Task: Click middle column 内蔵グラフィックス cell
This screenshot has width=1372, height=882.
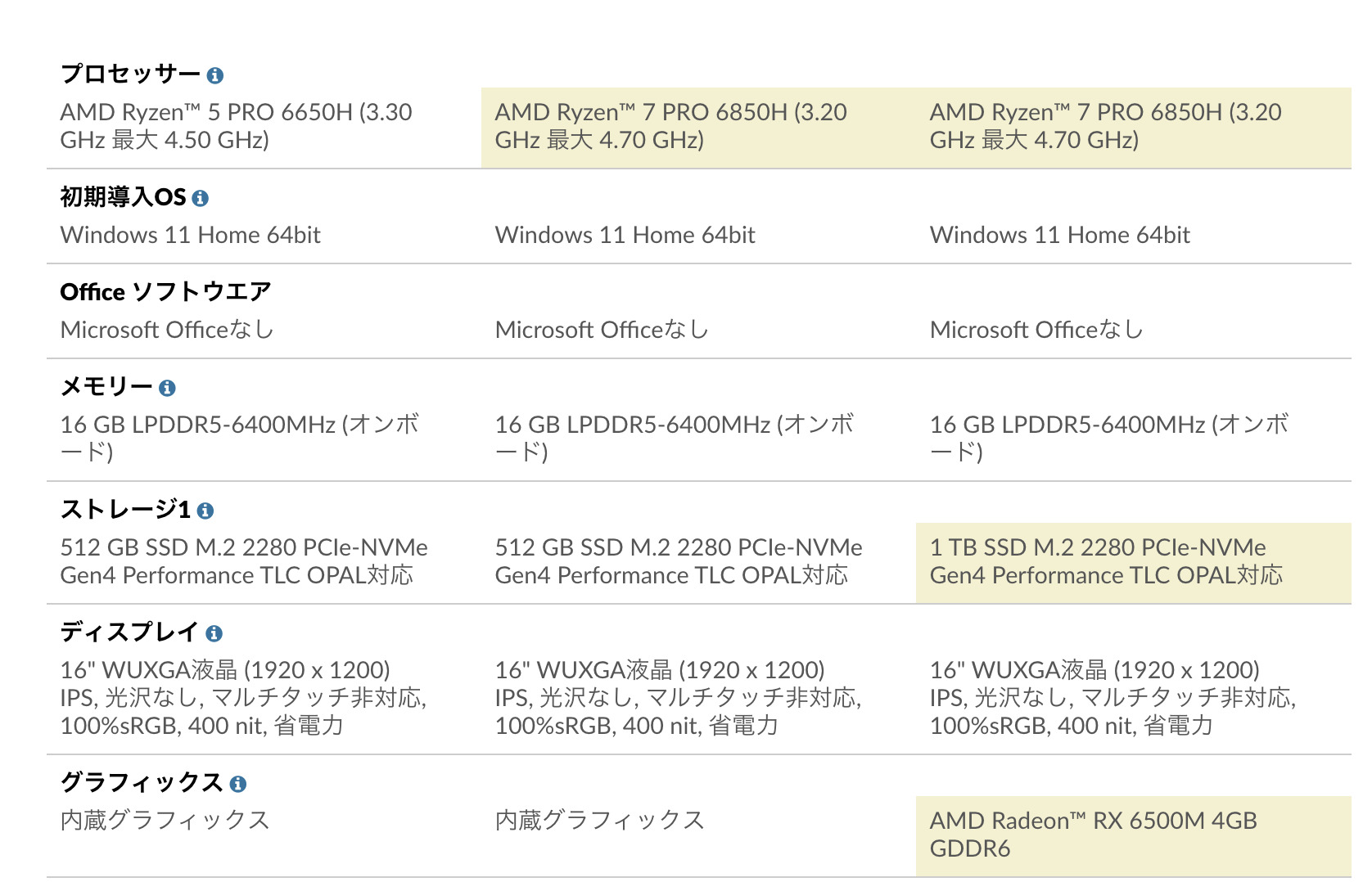Action: (x=599, y=821)
